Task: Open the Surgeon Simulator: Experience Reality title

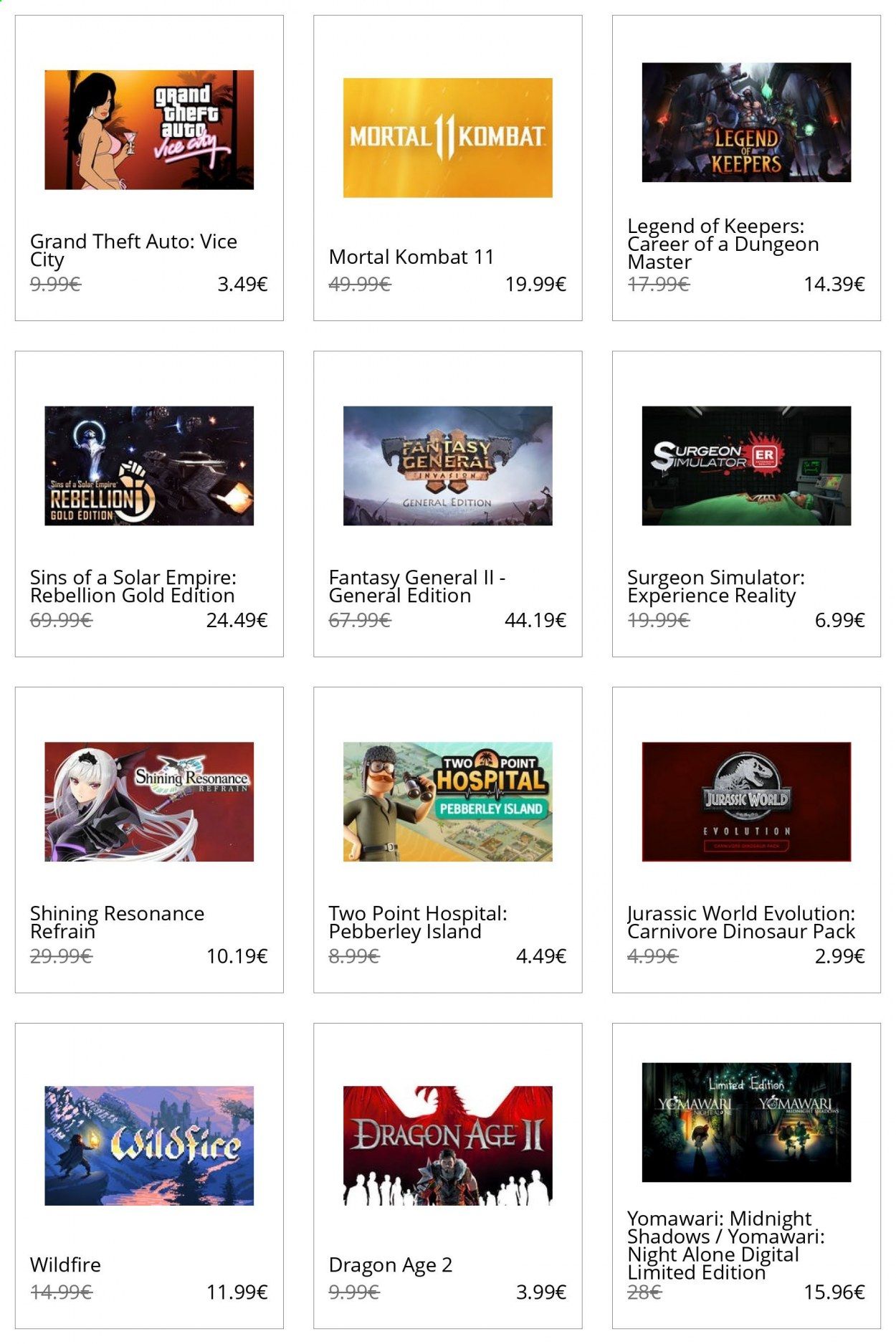Action: pyautogui.click(x=716, y=586)
